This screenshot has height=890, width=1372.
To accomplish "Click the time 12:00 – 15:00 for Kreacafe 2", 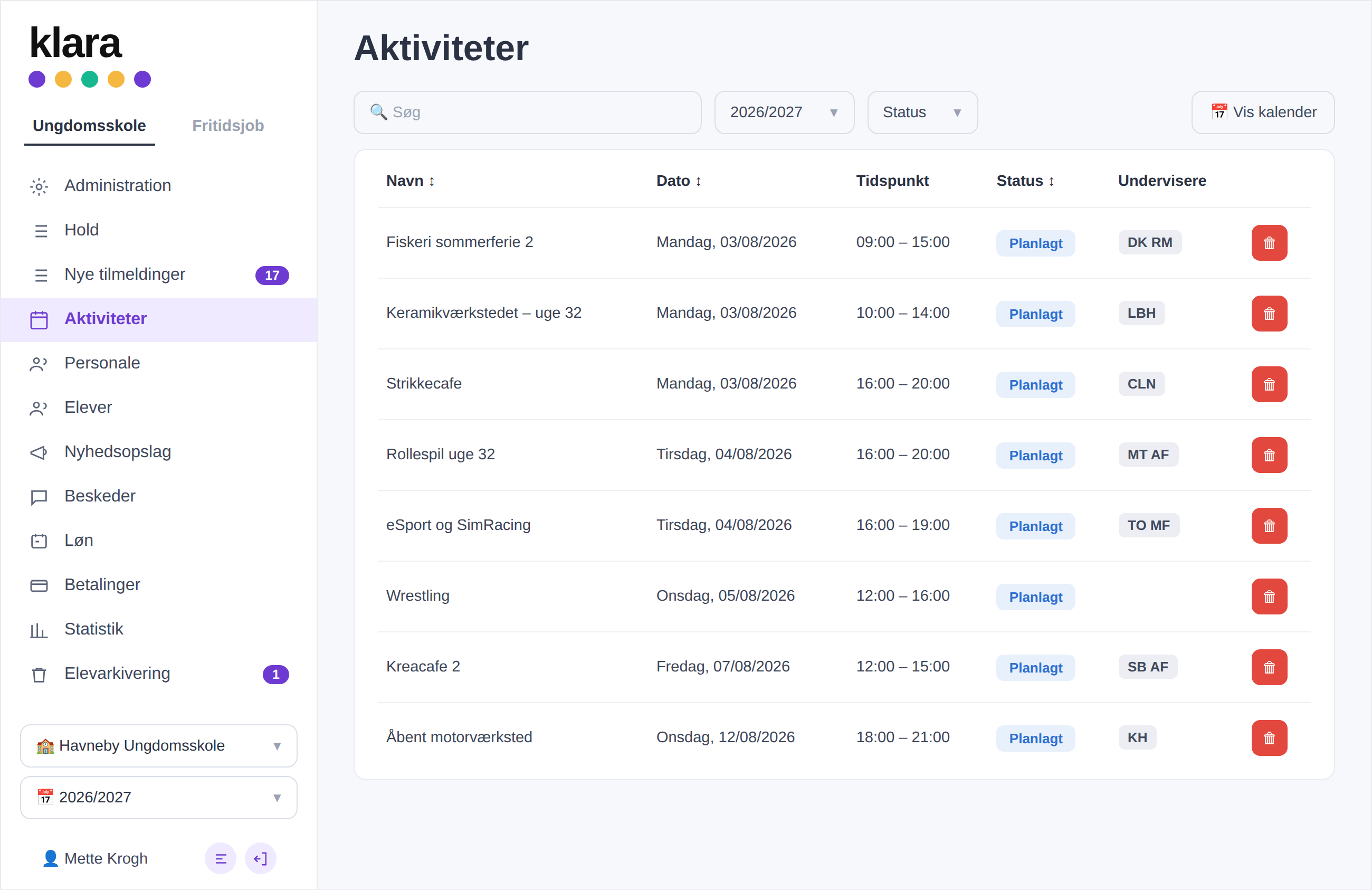I will [x=903, y=667].
